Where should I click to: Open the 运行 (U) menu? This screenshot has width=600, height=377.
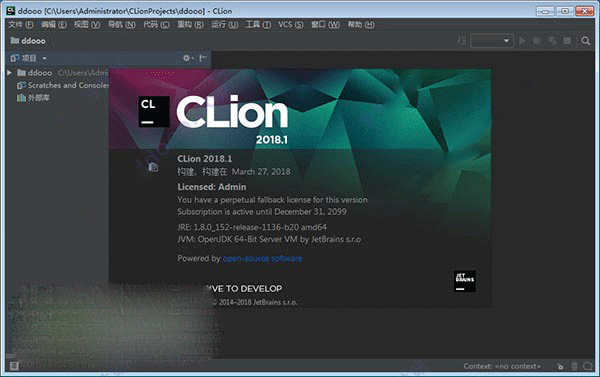click(225, 24)
